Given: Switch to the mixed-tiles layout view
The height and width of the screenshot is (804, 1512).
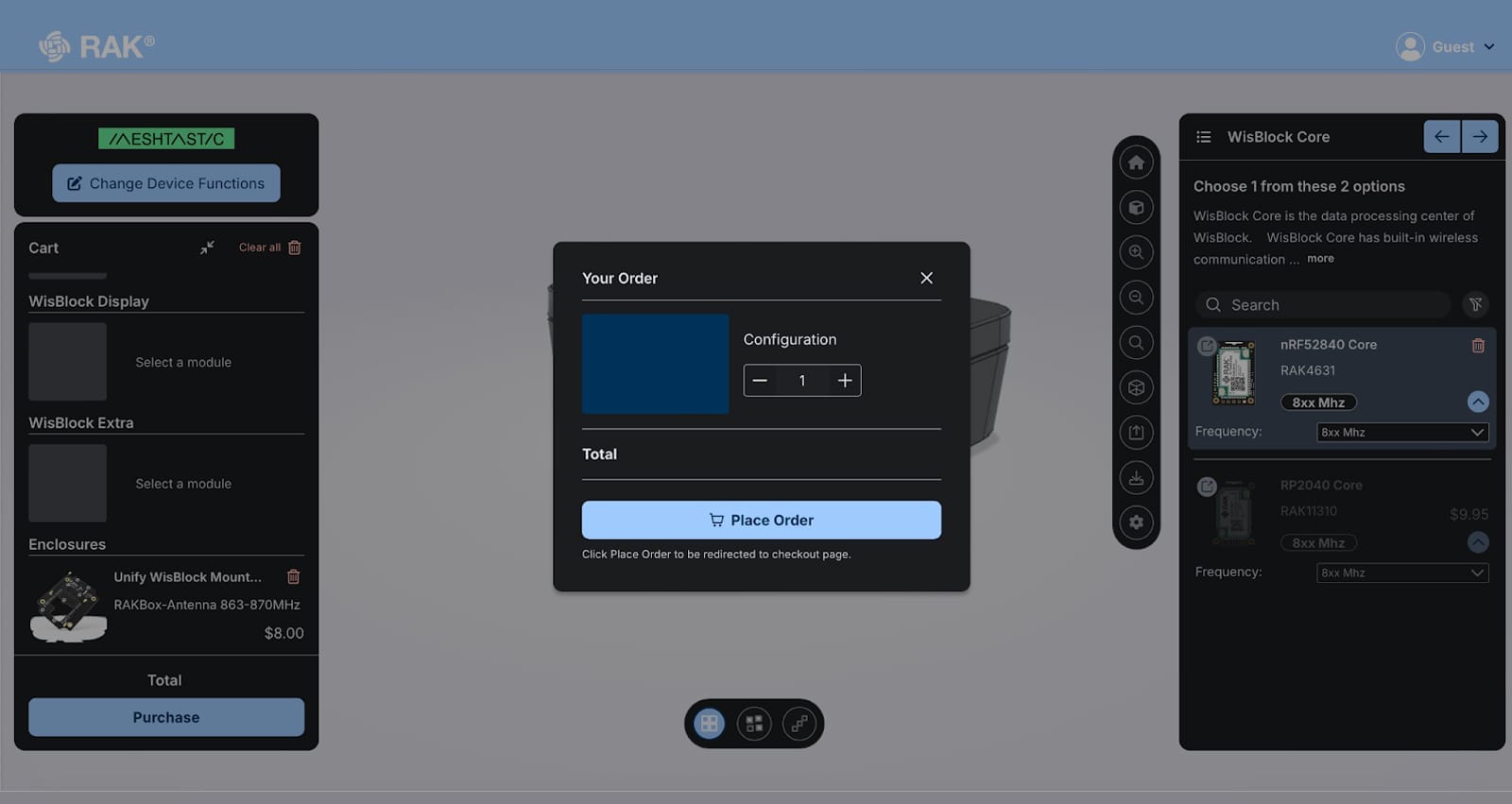Looking at the screenshot, I should (x=754, y=724).
